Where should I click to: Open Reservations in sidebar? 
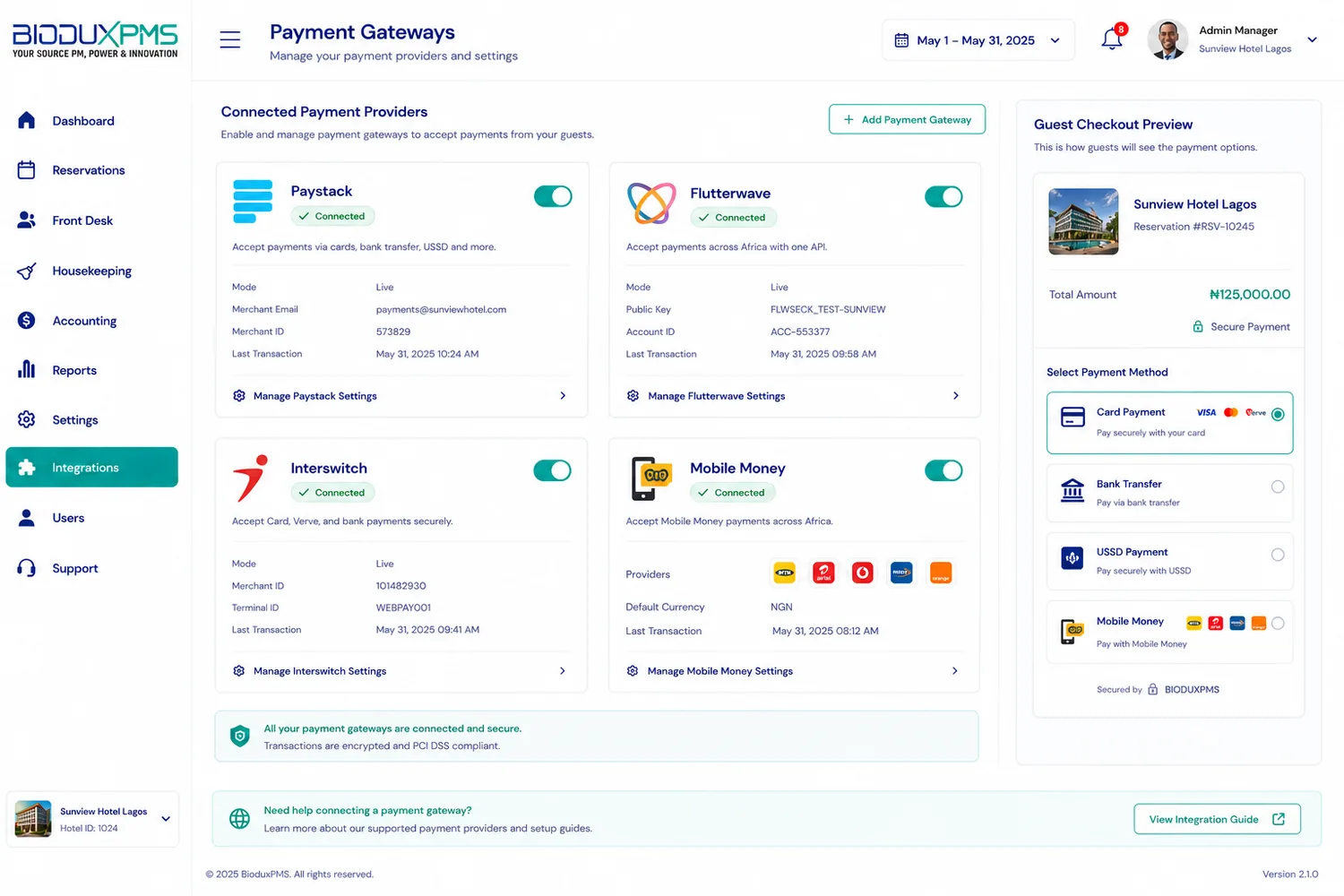click(x=91, y=170)
